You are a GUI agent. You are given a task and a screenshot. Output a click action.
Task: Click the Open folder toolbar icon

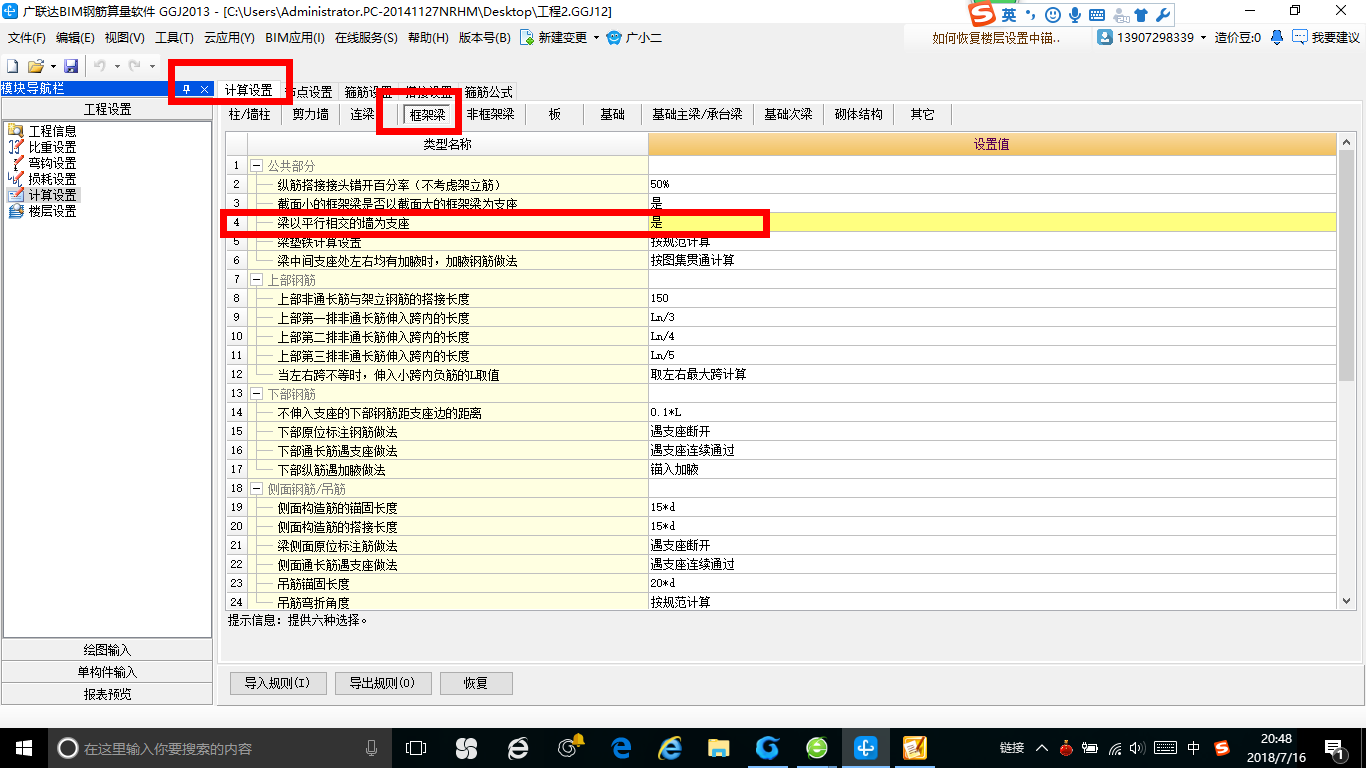click(35, 66)
